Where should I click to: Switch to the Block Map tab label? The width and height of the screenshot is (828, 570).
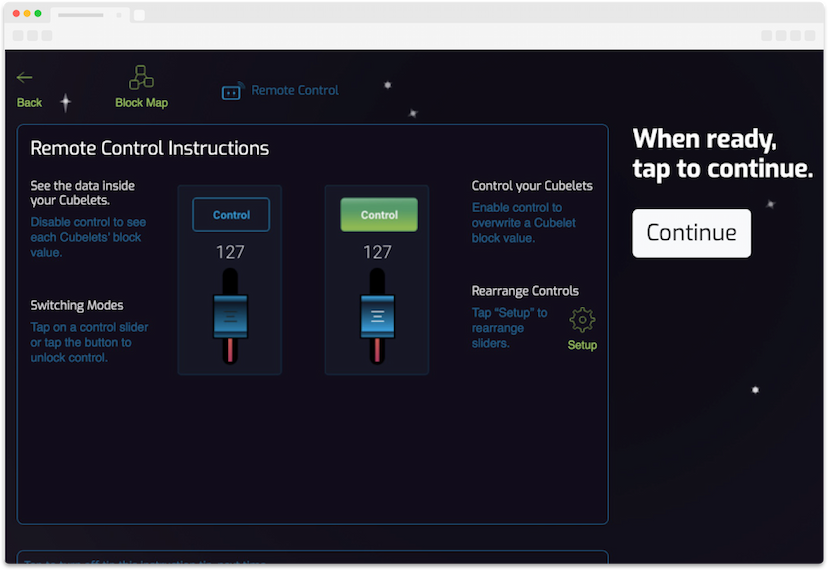141,103
